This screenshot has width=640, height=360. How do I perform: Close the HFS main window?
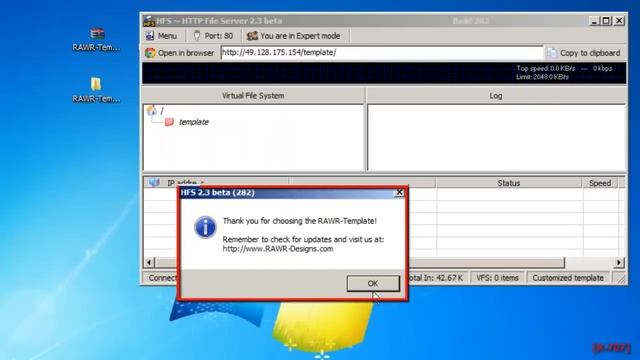619,20
